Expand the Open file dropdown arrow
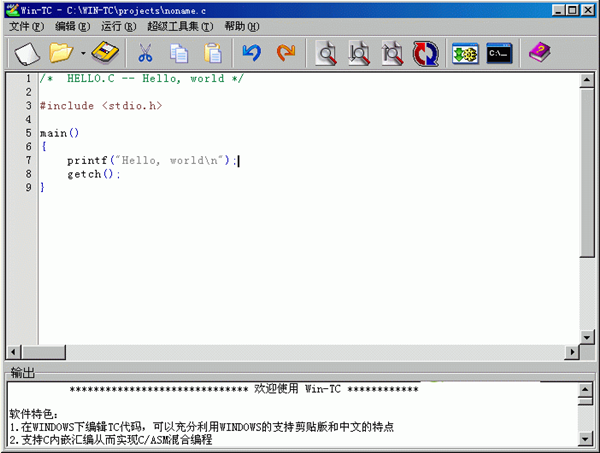This screenshot has width=600, height=453. 83,53
